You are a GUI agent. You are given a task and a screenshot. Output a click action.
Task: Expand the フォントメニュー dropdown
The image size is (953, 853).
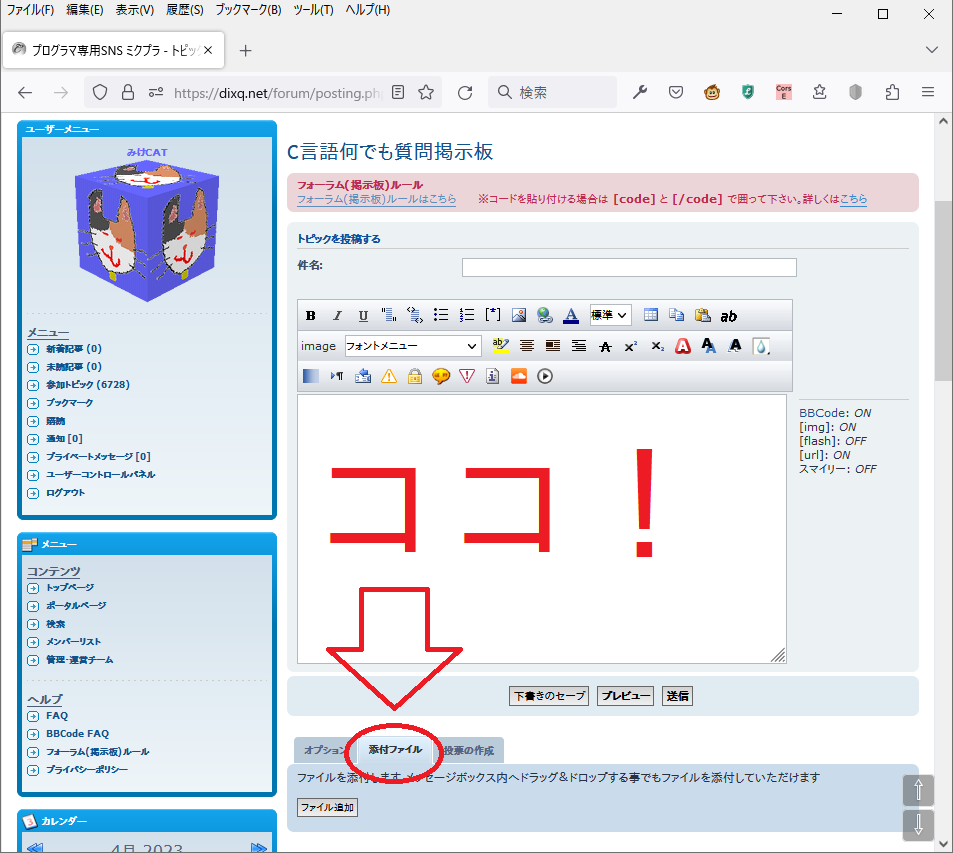(x=413, y=346)
